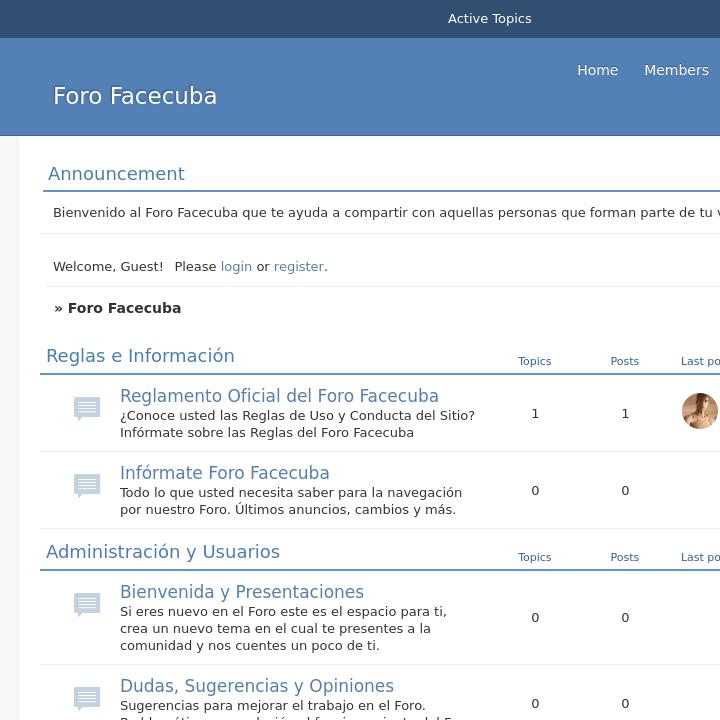Click Reglamento Oficial forum description text
This screenshot has height=720, width=720.
pyautogui.click(x=297, y=424)
